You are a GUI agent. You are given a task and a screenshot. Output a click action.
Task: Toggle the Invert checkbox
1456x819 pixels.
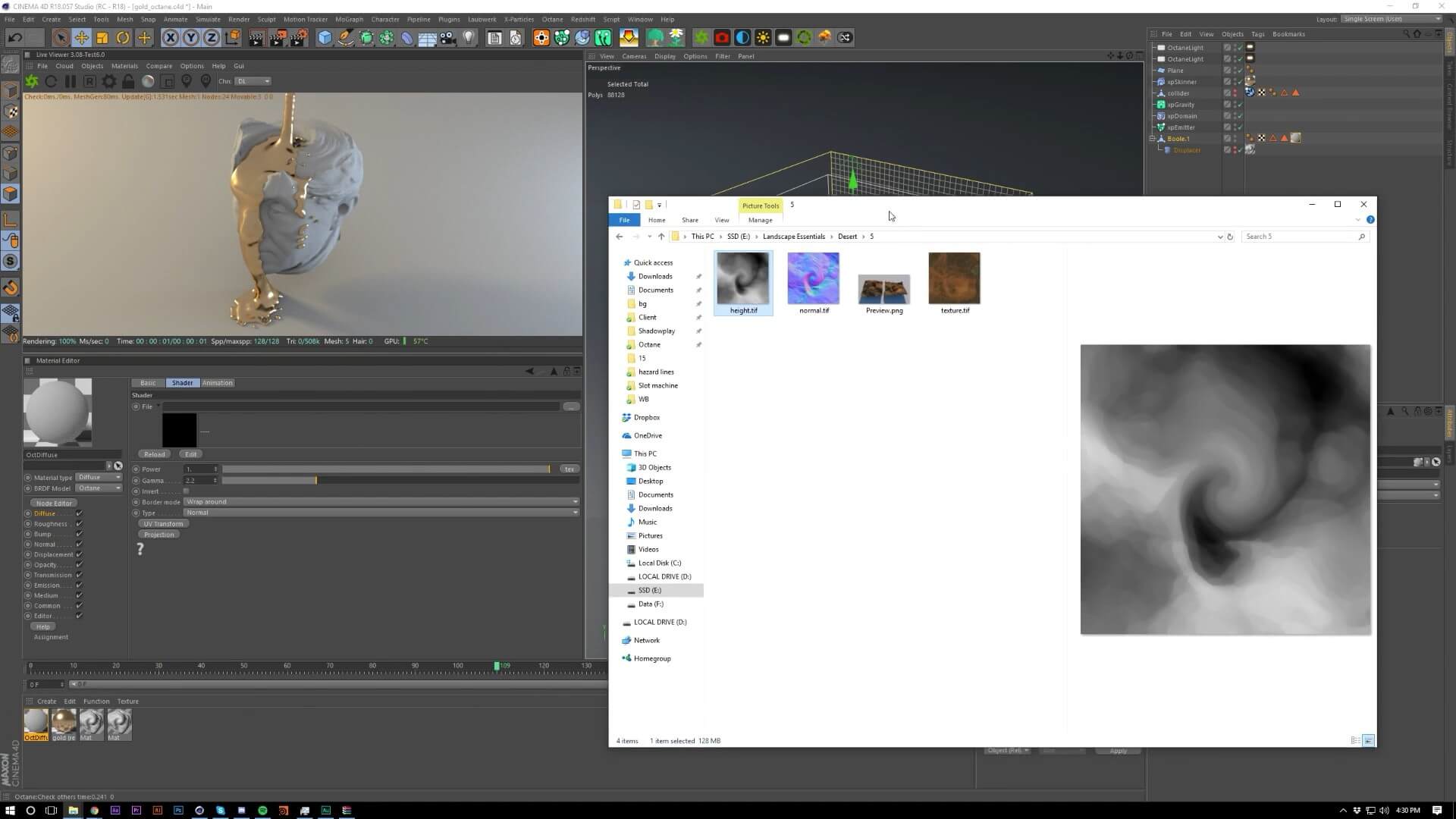coord(187,491)
